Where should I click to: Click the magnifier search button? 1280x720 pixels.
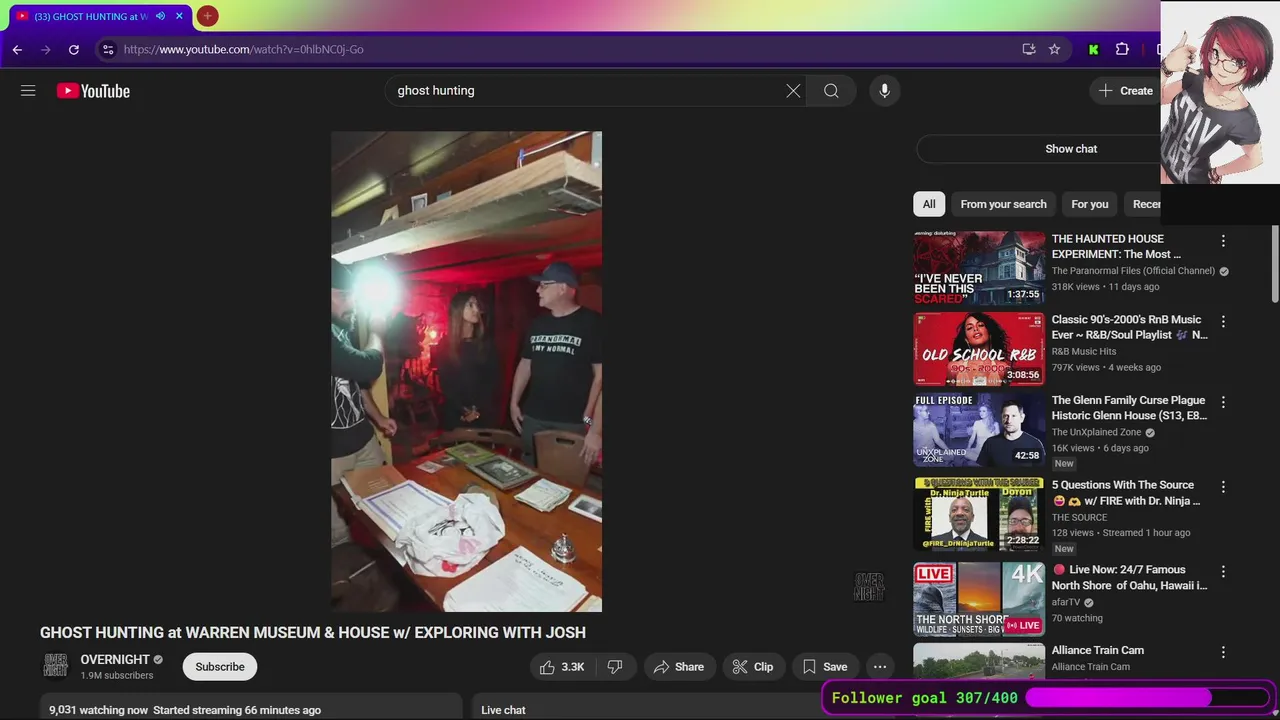tap(831, 91)
